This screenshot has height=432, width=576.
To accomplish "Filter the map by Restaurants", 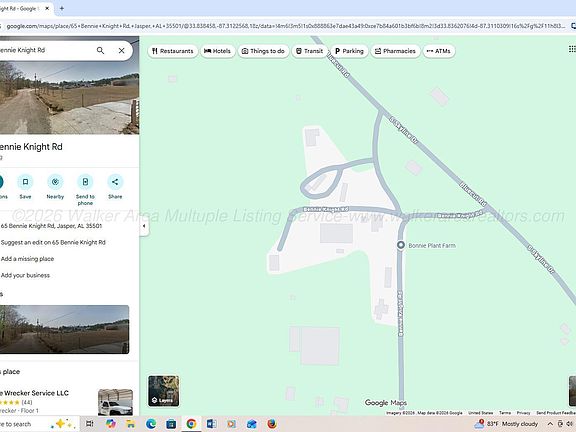I will [173, 51].
